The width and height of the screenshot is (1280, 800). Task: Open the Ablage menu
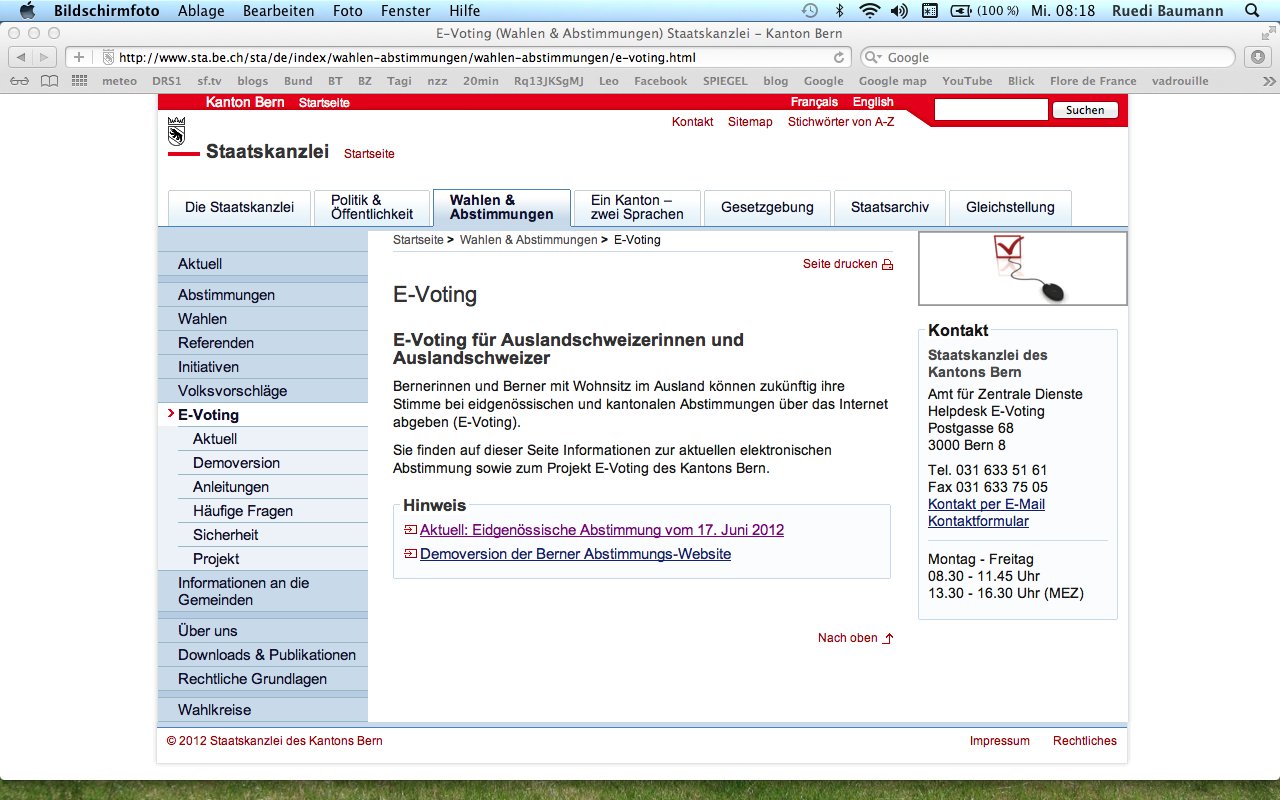[x=201, y=11]
